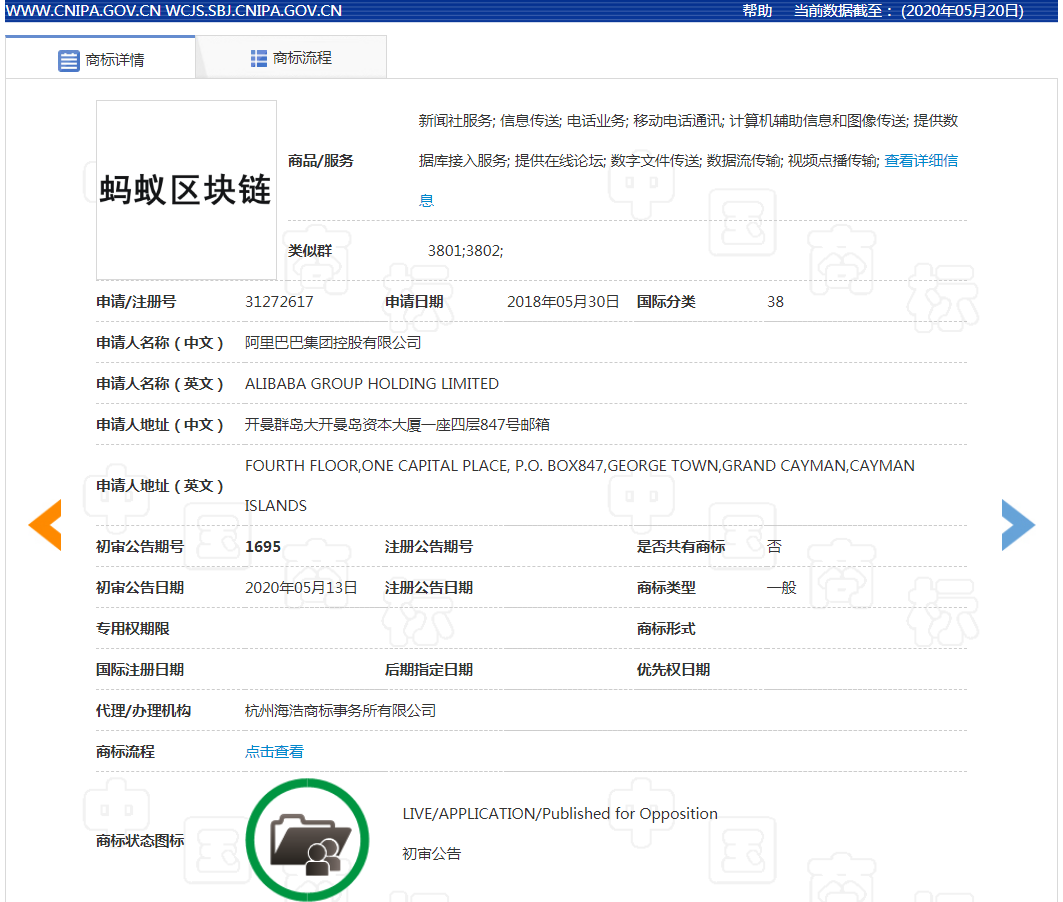Viewport: 1063px width, 902px height.
Task: Click the 国际注册日期 label
Action: click(x=140, y=670)
